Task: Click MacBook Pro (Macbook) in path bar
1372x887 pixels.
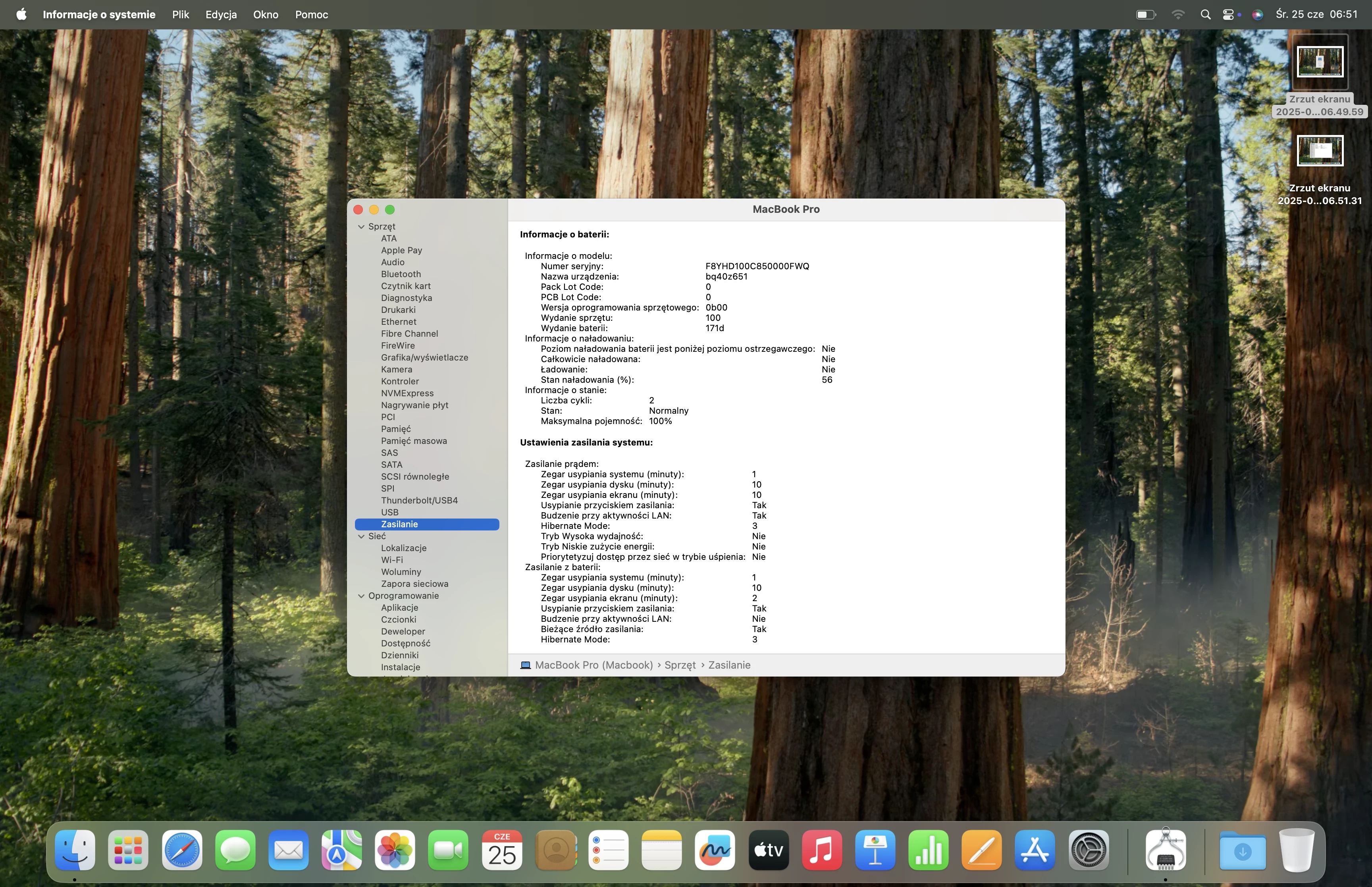Action: click(x=594, y=665)
